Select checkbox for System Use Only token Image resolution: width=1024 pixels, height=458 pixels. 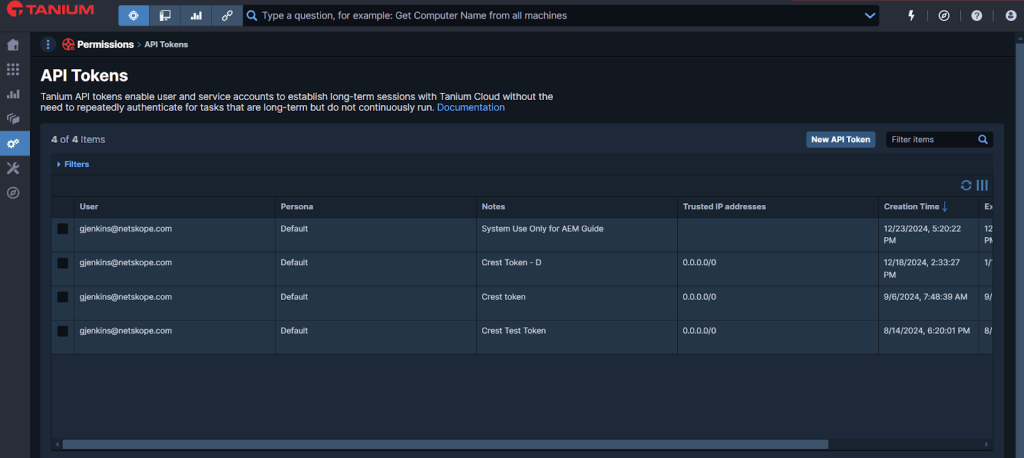click(63, 229)
